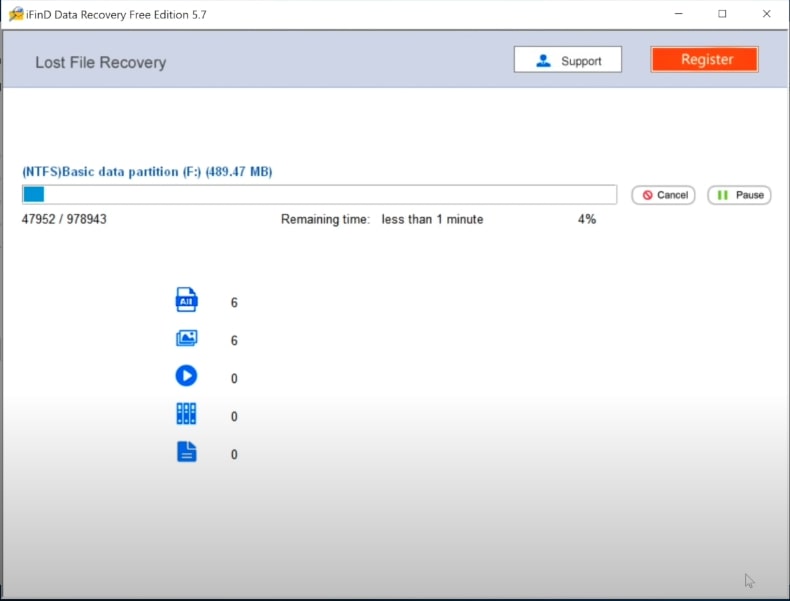This screenshot has height=601, width=790.
Task: Click the green pause bars icon
Action: [723, 195]
